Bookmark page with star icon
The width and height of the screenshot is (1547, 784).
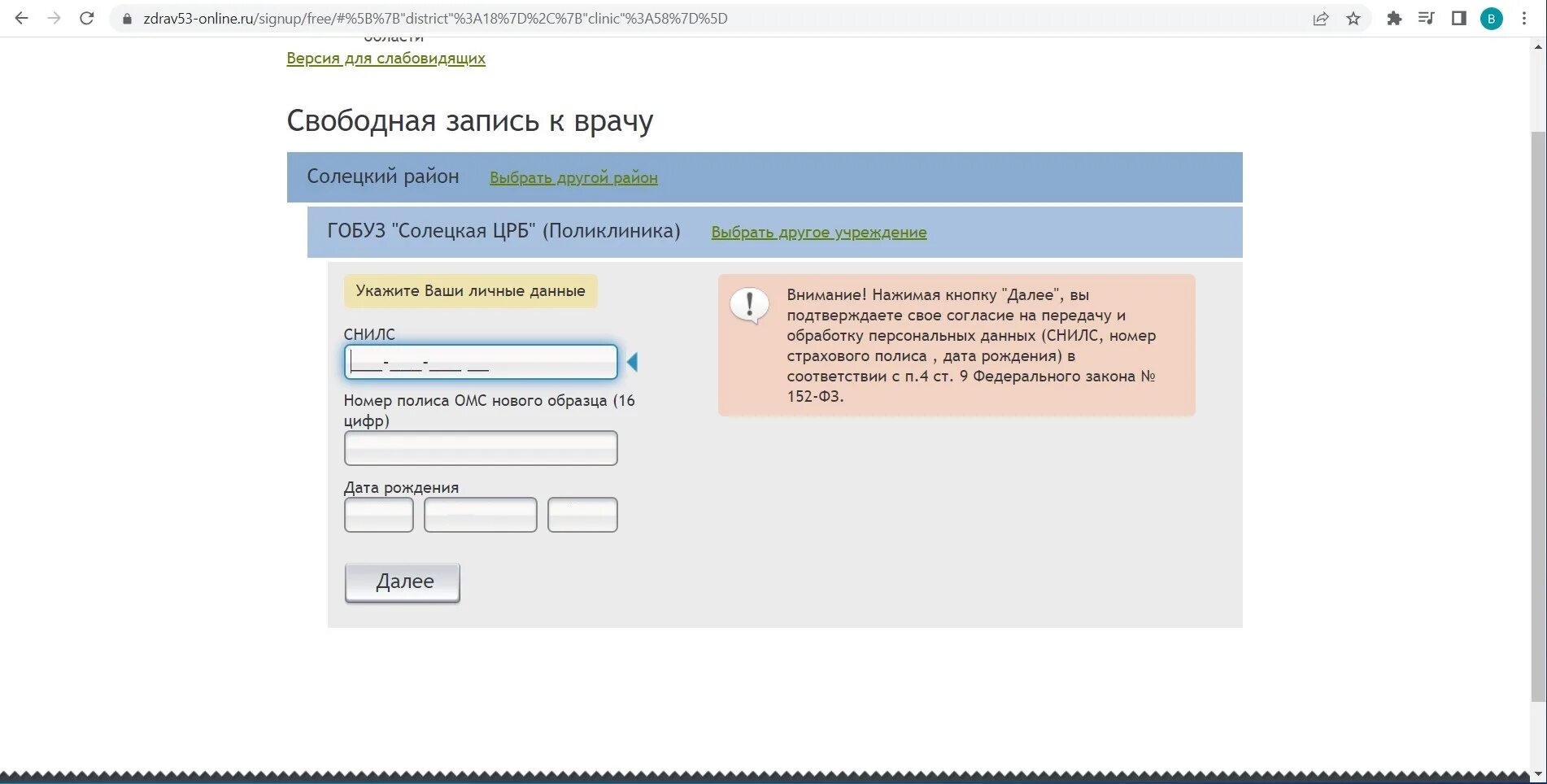[x=1353, y=19]
